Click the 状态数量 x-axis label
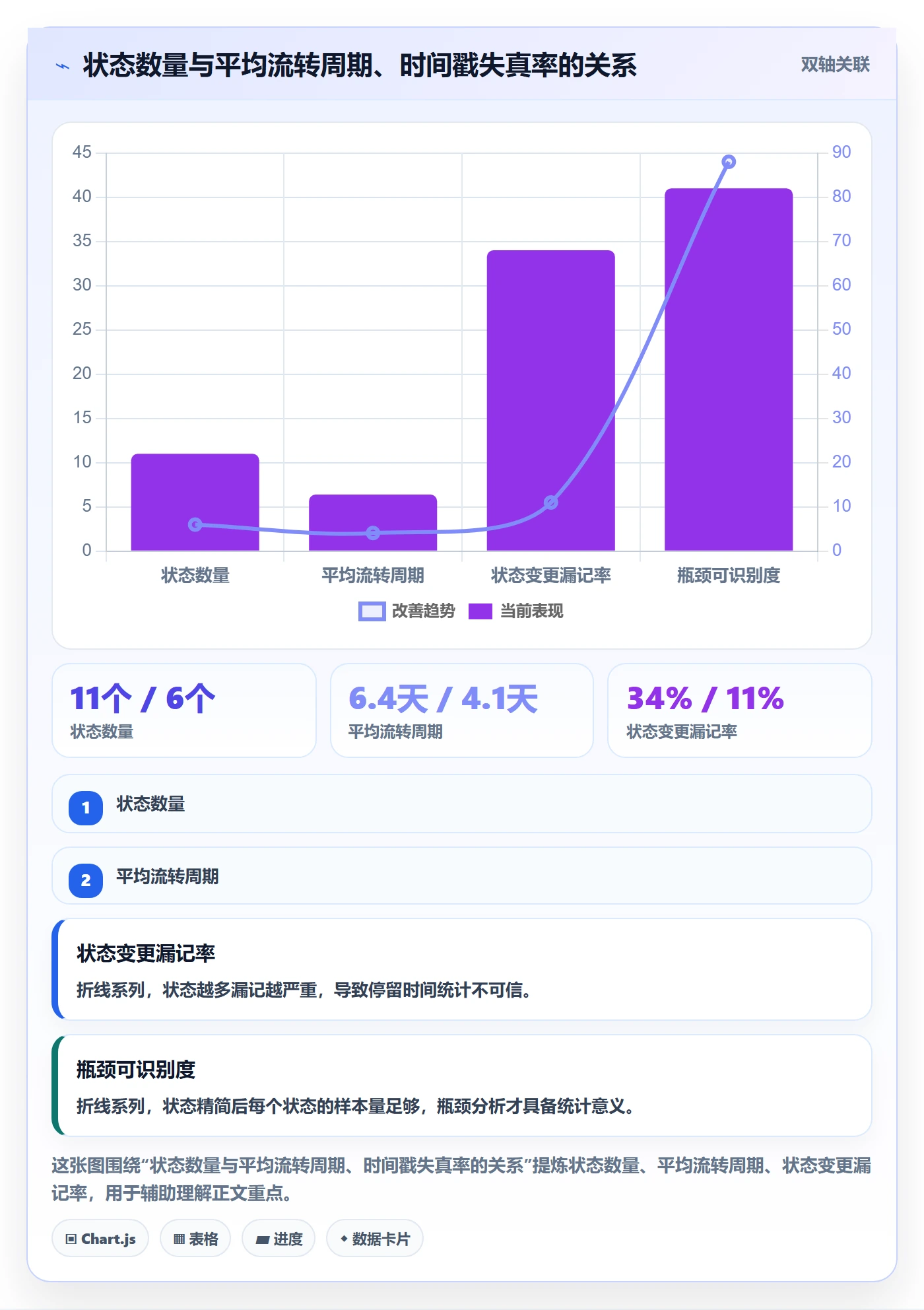The width and height of the screenshot is (924, 1310). (x=195, y=576)
